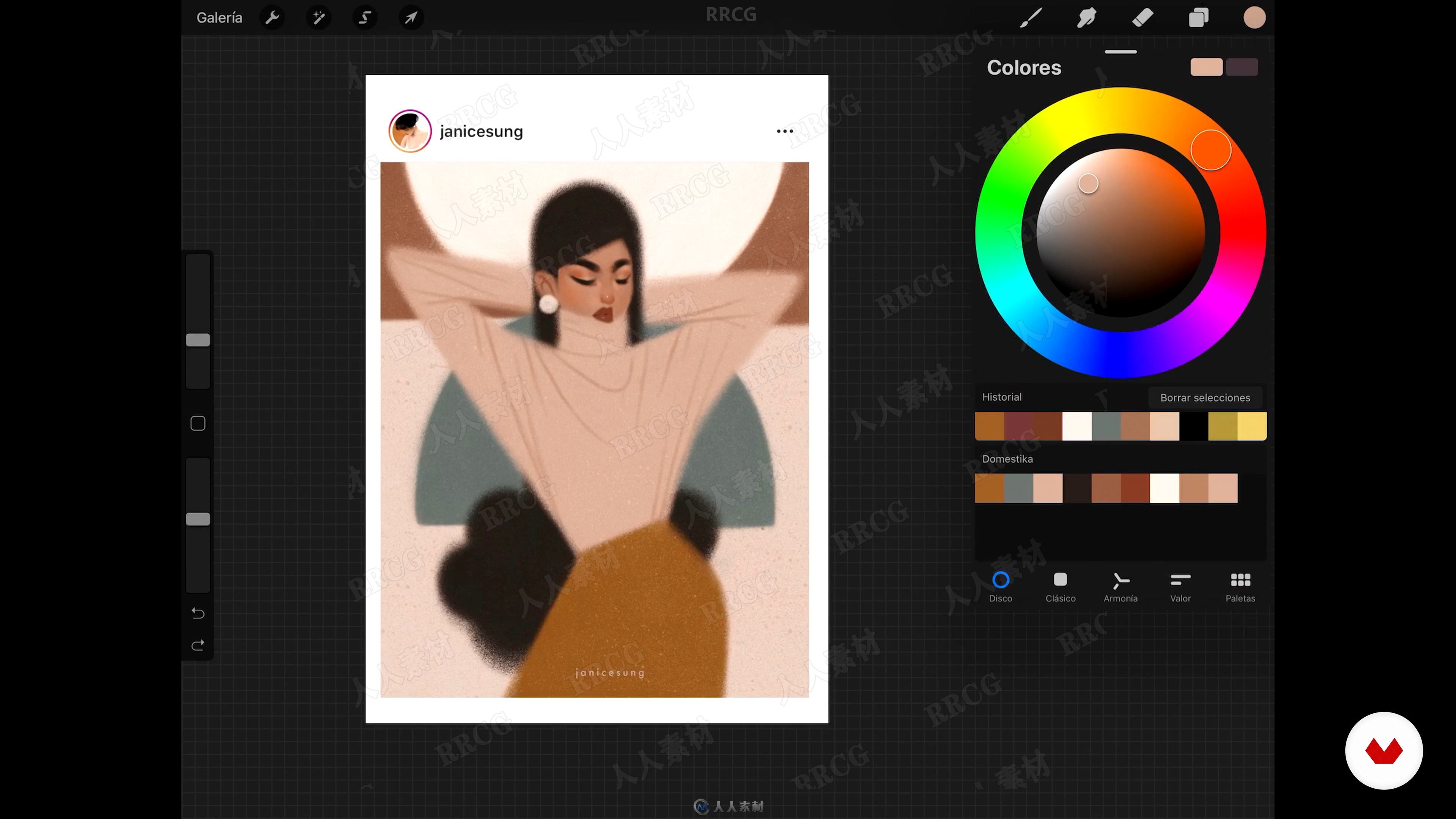Pick mustard olive swatch in Historial
Screen dimensions: 1456x819
pyautogui.click(x=1223, y=426)
